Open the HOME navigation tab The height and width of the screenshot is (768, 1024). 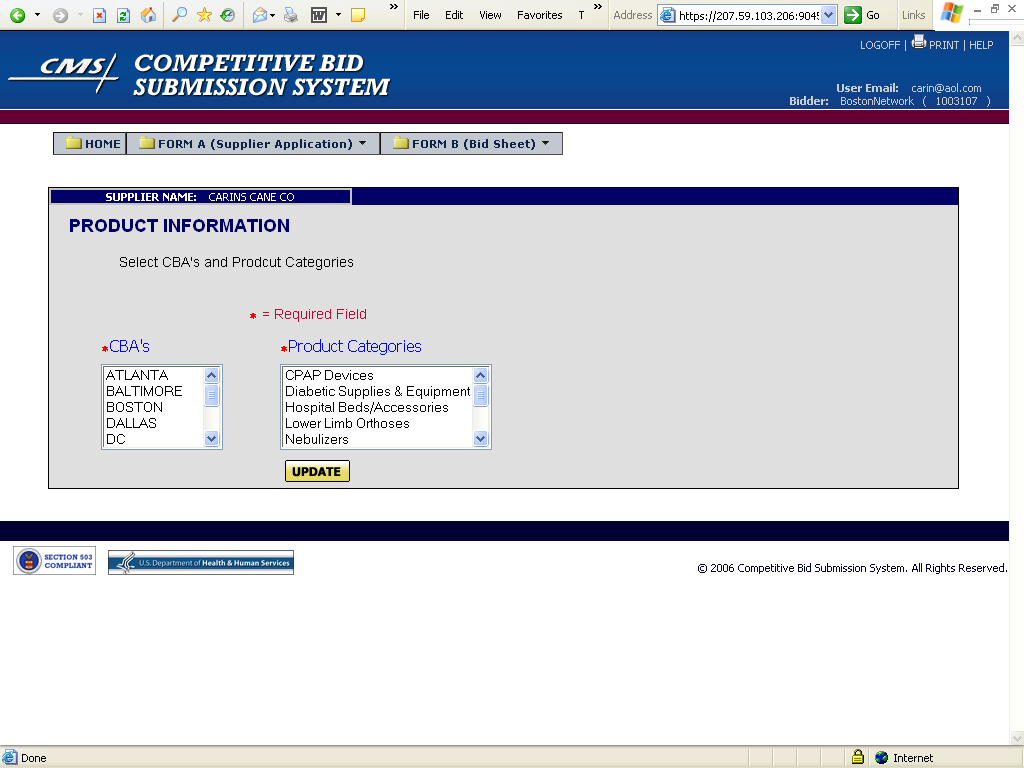[x=91, y=144]
